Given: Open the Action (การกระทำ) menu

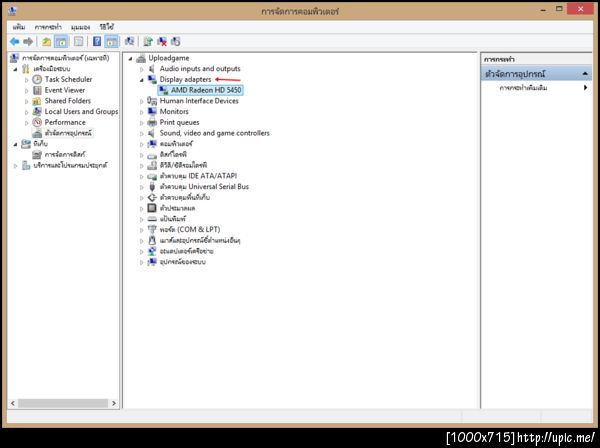Looking at the screenshot, I should click(x=48, y=27).
